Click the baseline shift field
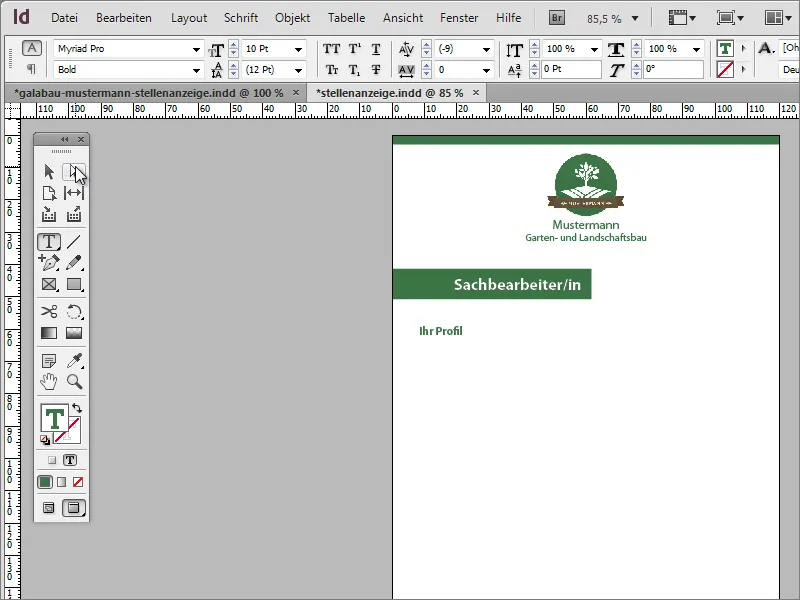The height and width of the screenshot is (600, 800). (571, 69)
